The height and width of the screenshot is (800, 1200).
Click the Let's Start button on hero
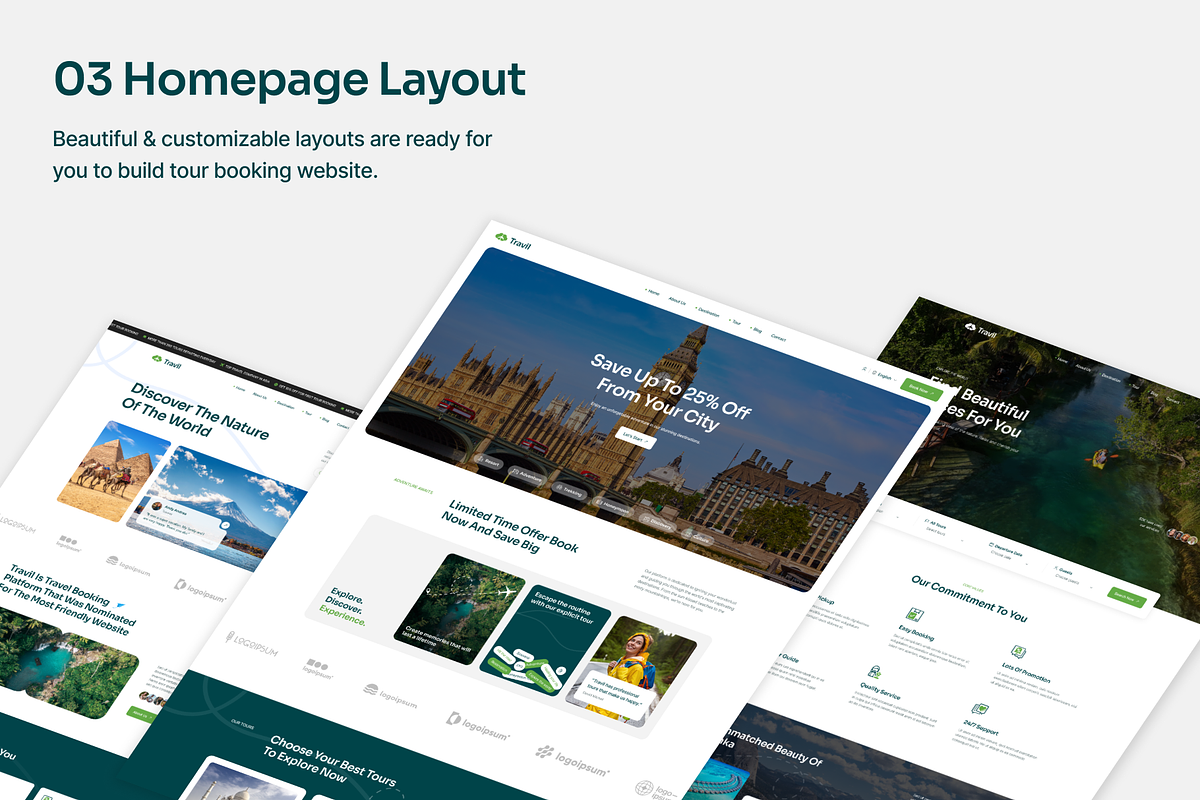pos(634,436)
